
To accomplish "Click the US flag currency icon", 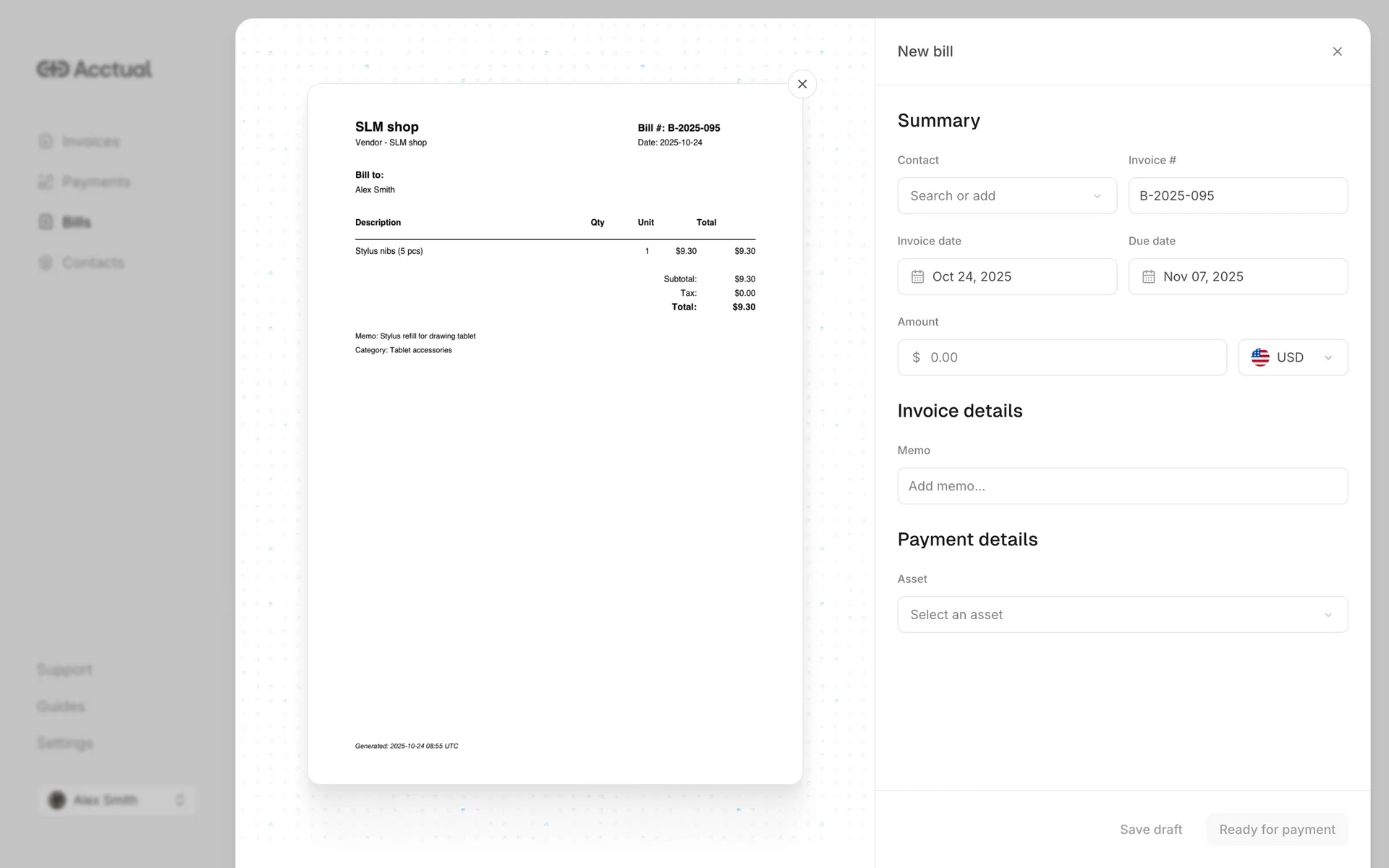I will (1260, 357).
